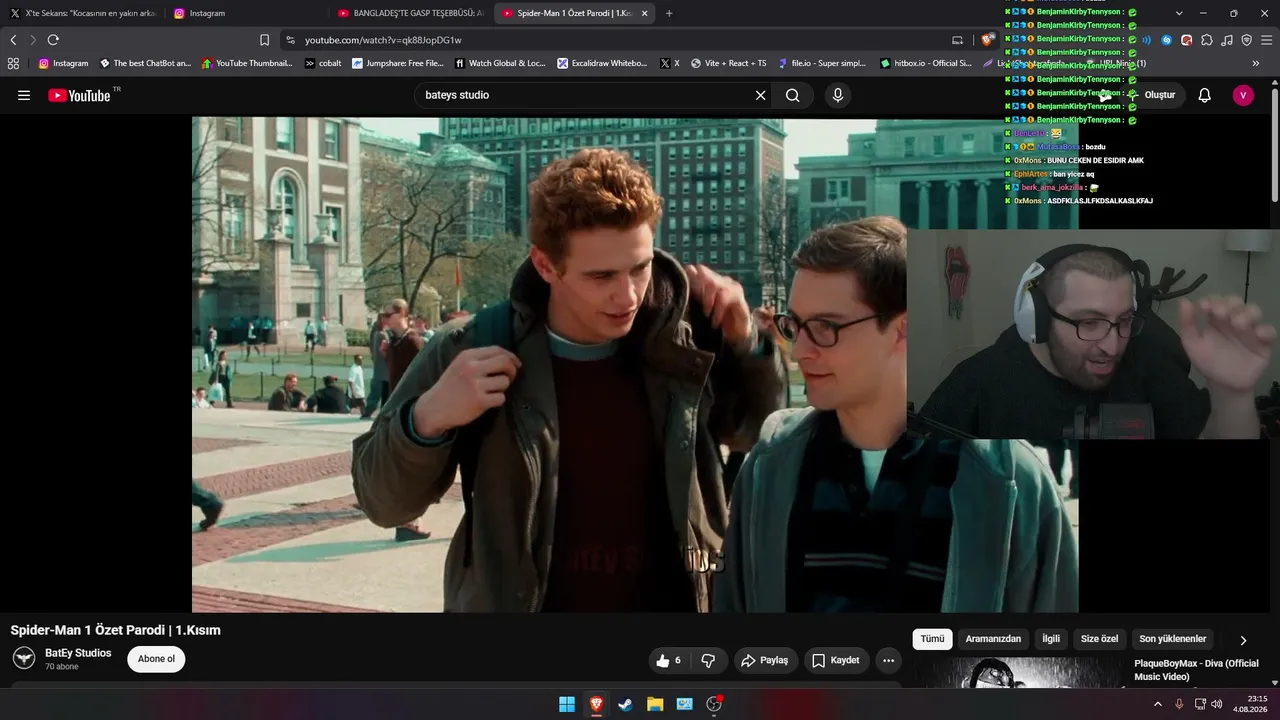This screenshot has width=1280, height=720.
Task: Switch to the BANGLADEŞ'TE GASP browser tab
Action: pos(411,13)
